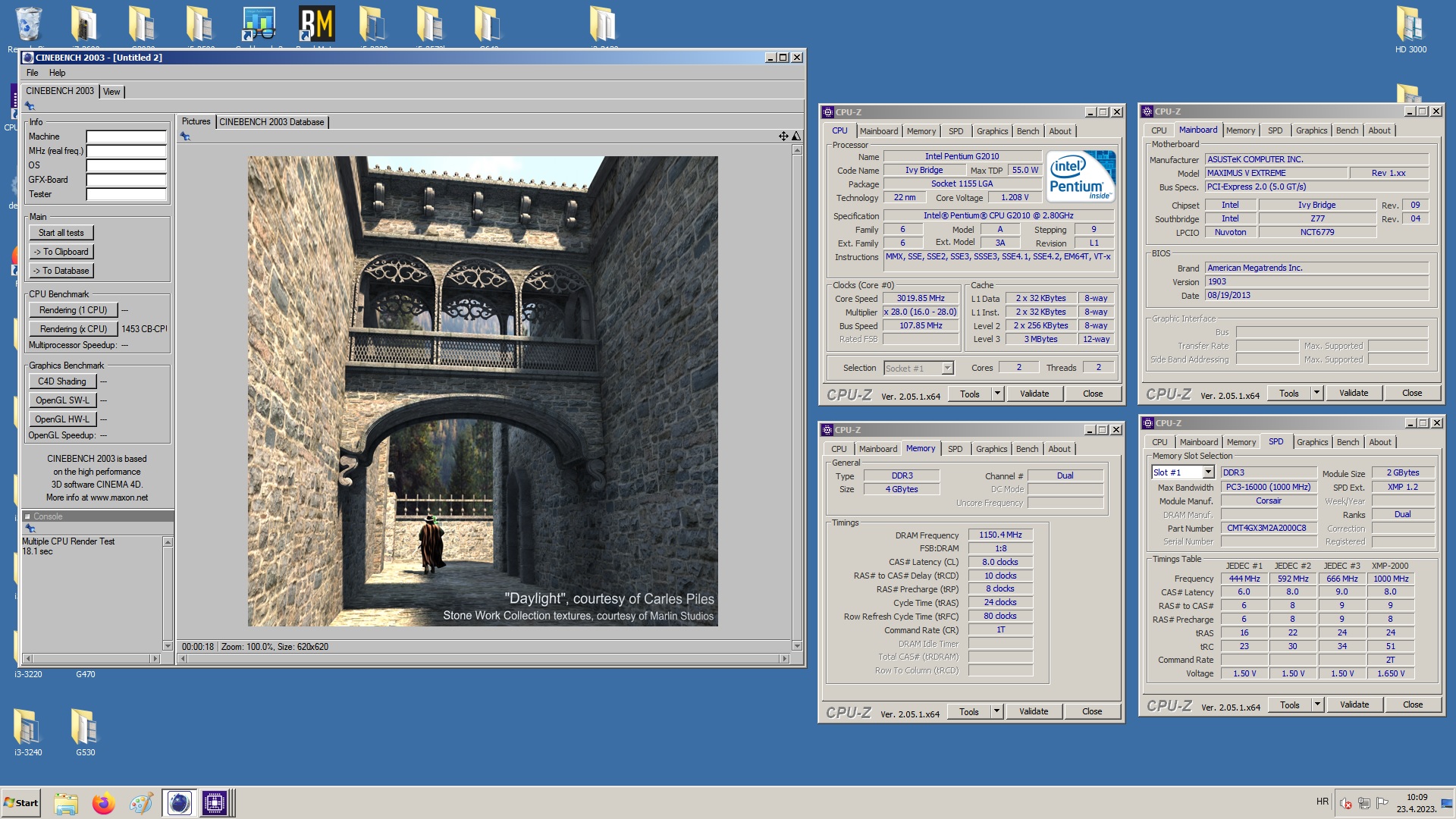Click the DRAM Frequency value 1150.4 MHz

[x=1000, y=535]
